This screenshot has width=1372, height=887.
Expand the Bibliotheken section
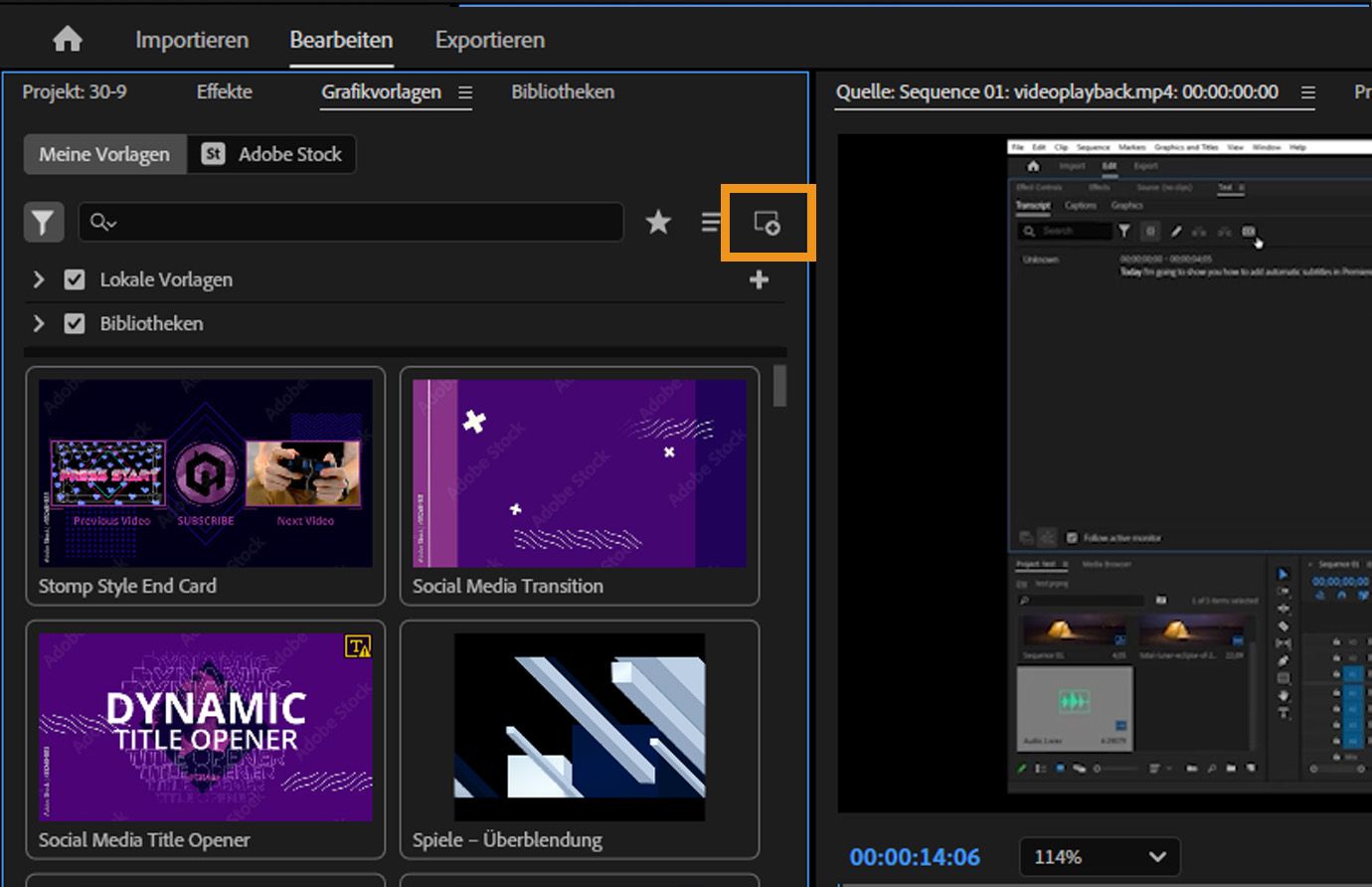coord(39,324)
